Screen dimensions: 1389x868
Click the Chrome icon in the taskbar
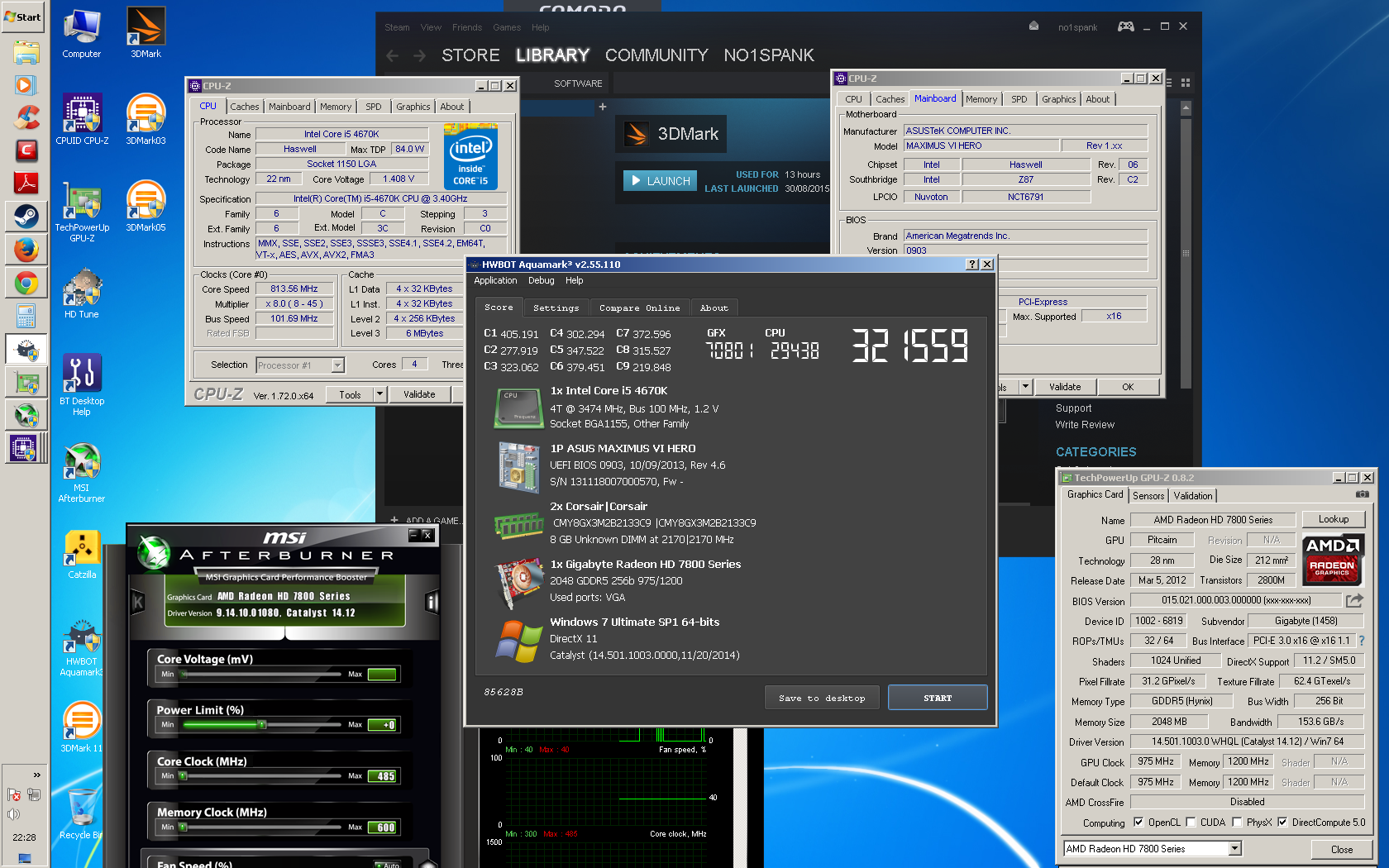[x=26, y=284]
